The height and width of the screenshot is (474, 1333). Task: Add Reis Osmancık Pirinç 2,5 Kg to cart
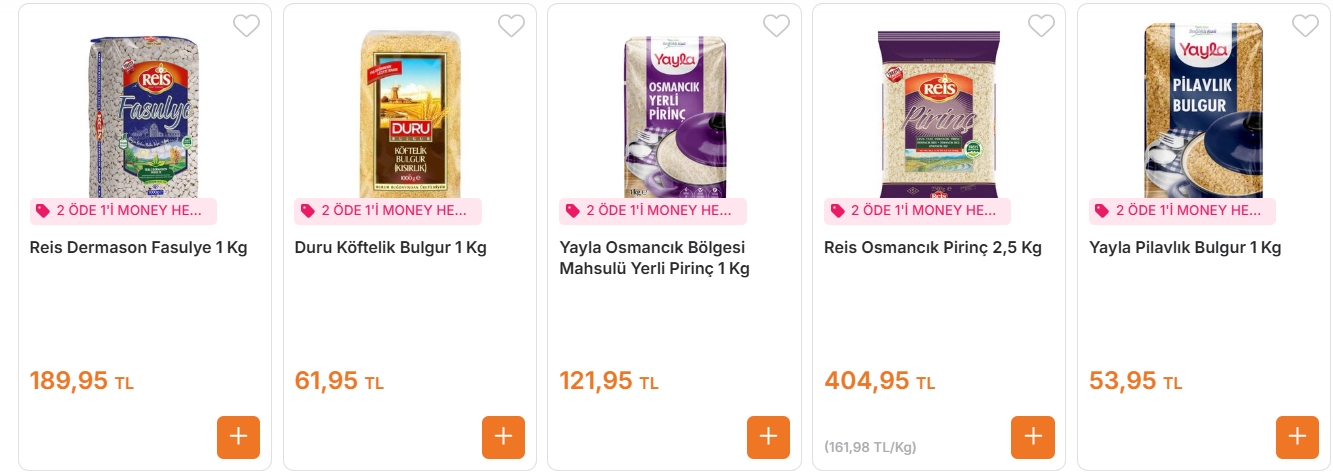point(1033,437)
